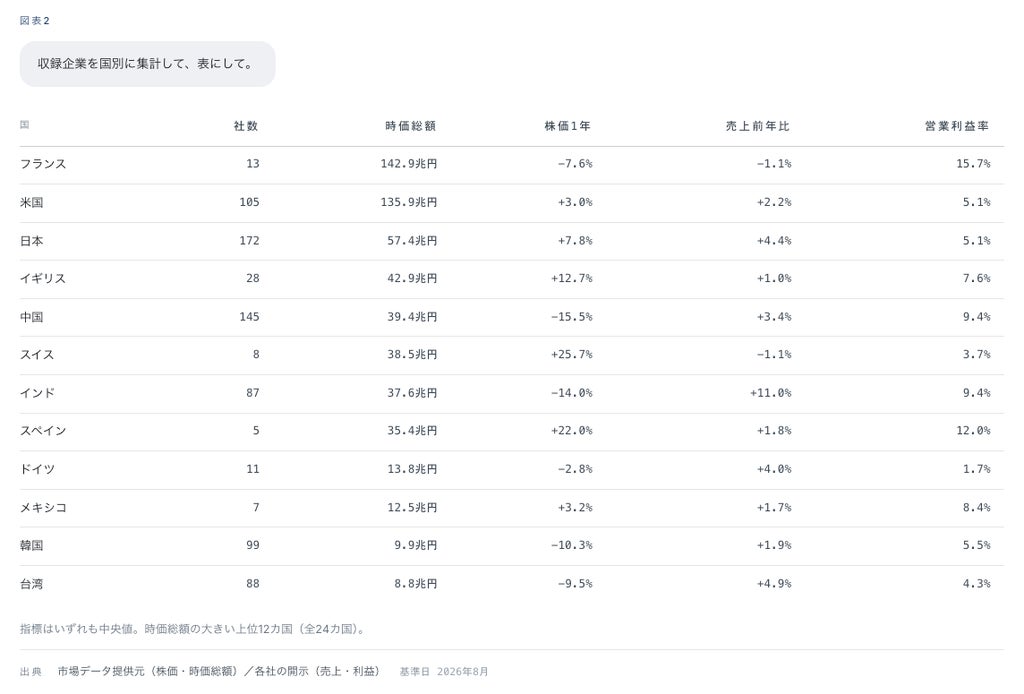This screenshot has width=1024, height=694.
Task: Select the 時価総額 column header
Action: pyautogui.click(x=410, y=126)
